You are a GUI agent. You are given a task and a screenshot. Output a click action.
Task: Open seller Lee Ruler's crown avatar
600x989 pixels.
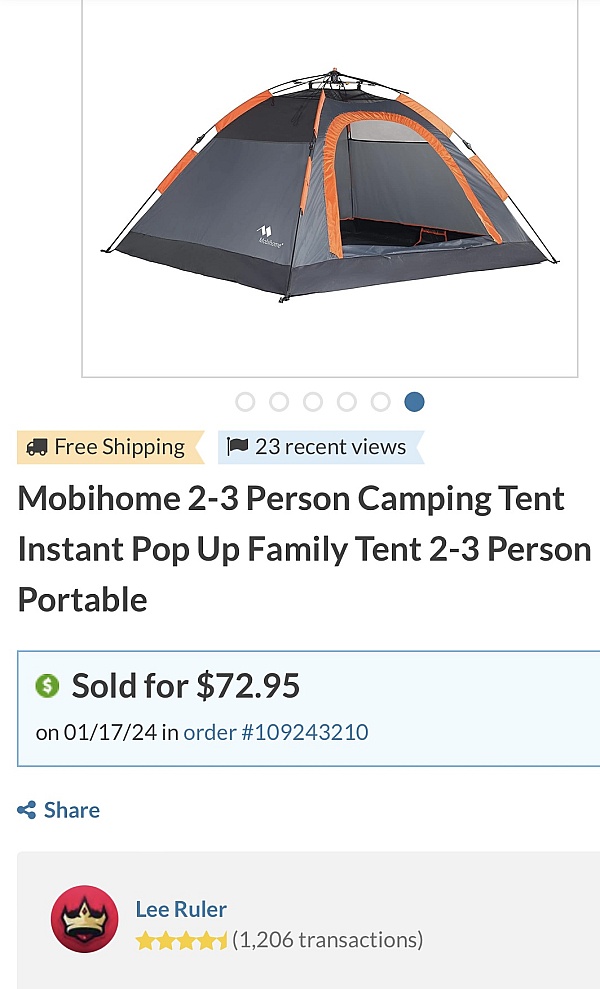[x=84, y=918]
